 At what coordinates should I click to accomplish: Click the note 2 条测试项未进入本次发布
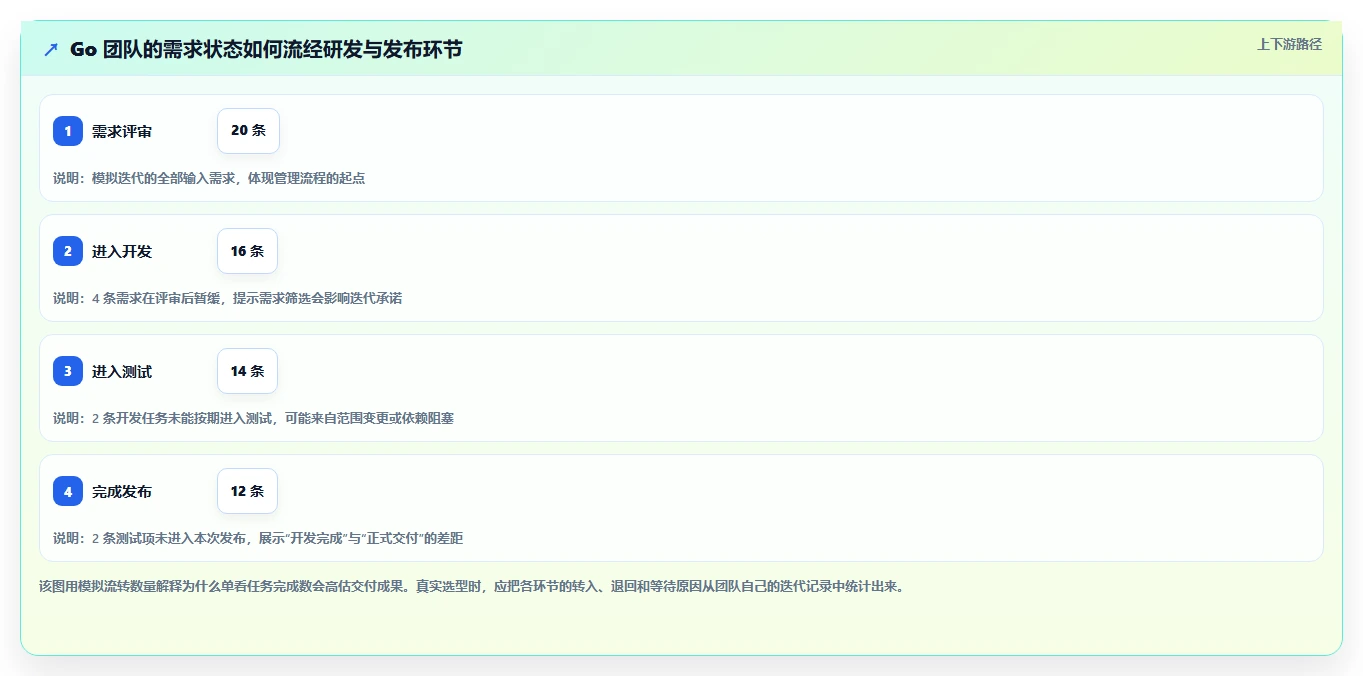[x=258, y=538]
